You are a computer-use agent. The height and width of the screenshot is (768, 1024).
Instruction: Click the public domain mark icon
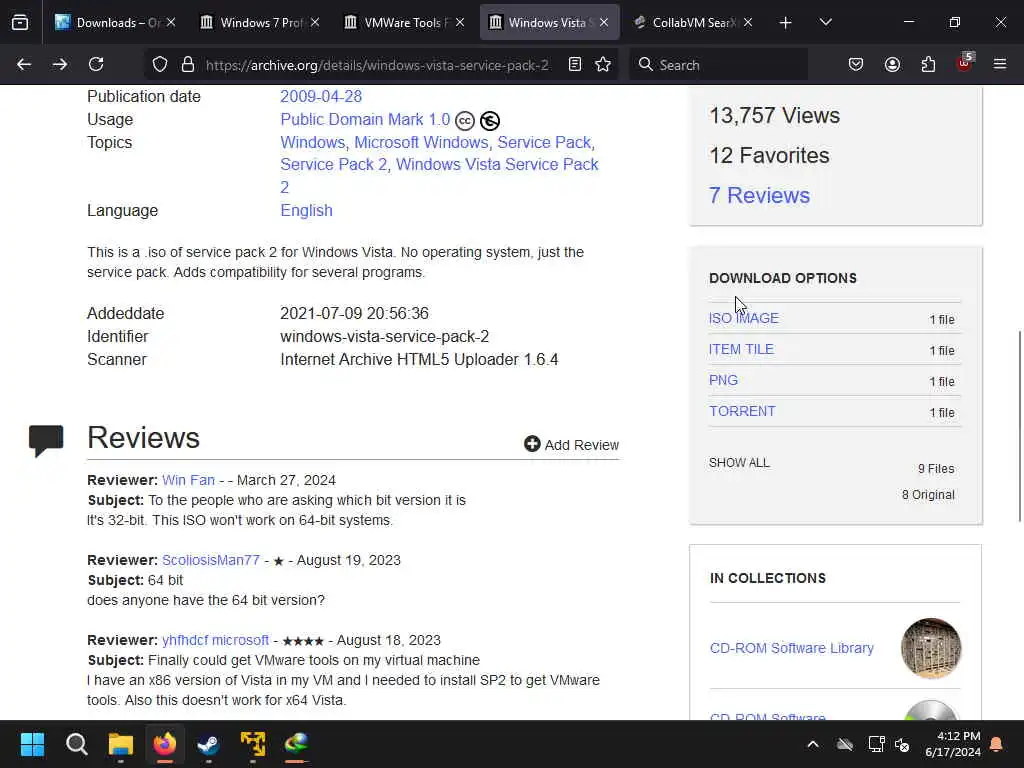pos(490,121)
